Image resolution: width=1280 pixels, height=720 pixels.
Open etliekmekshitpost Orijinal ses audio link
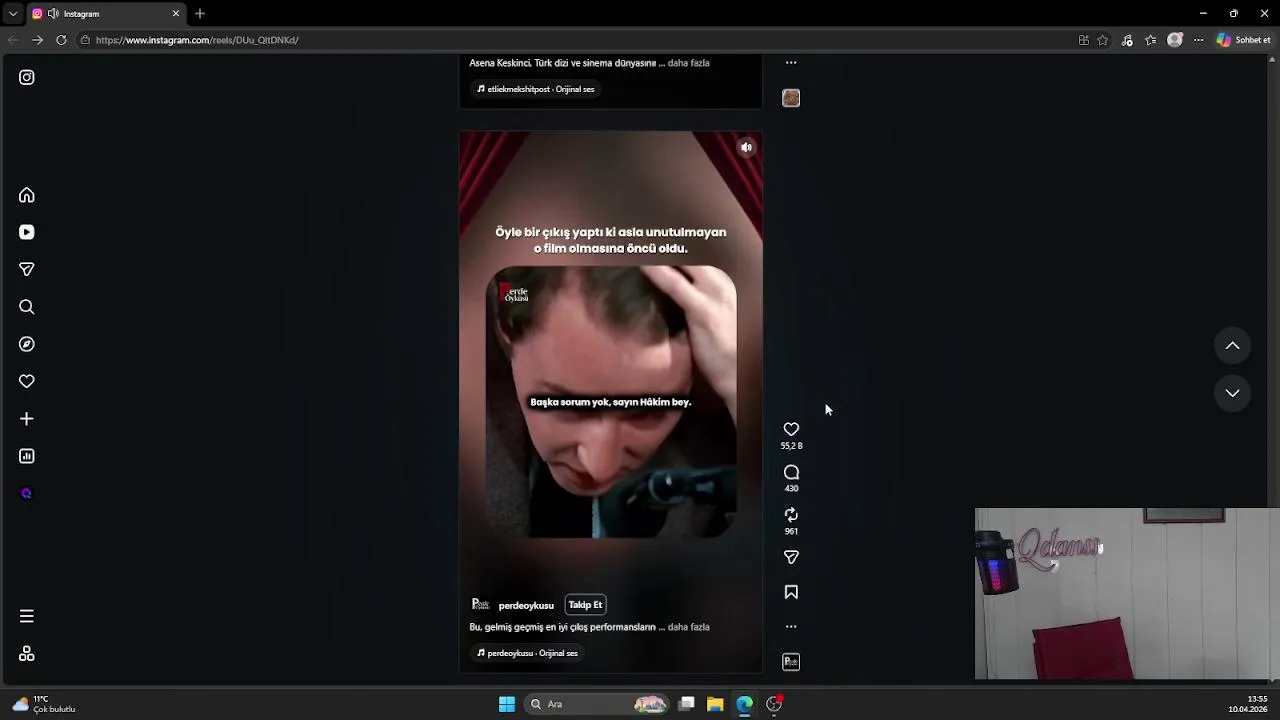point(535,89)
